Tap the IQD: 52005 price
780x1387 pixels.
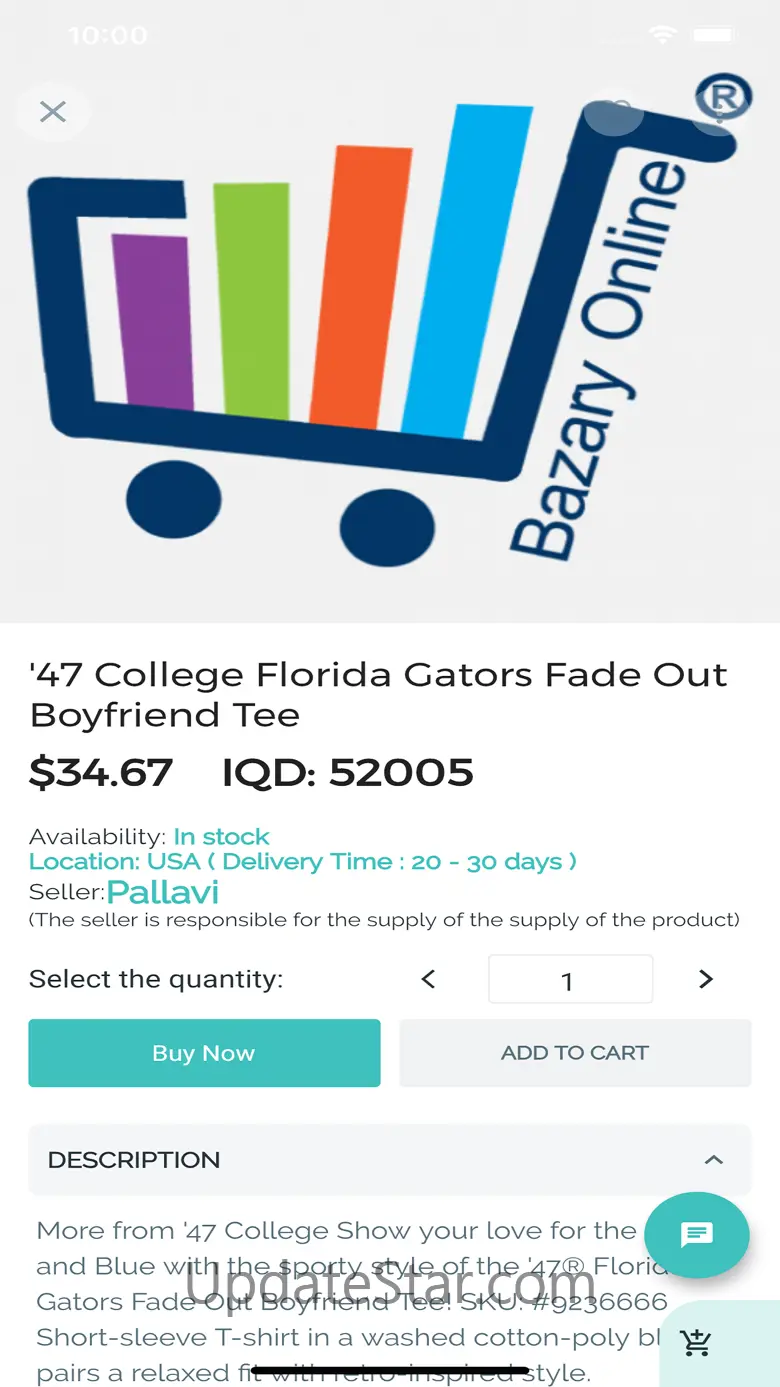click(347, 772)
